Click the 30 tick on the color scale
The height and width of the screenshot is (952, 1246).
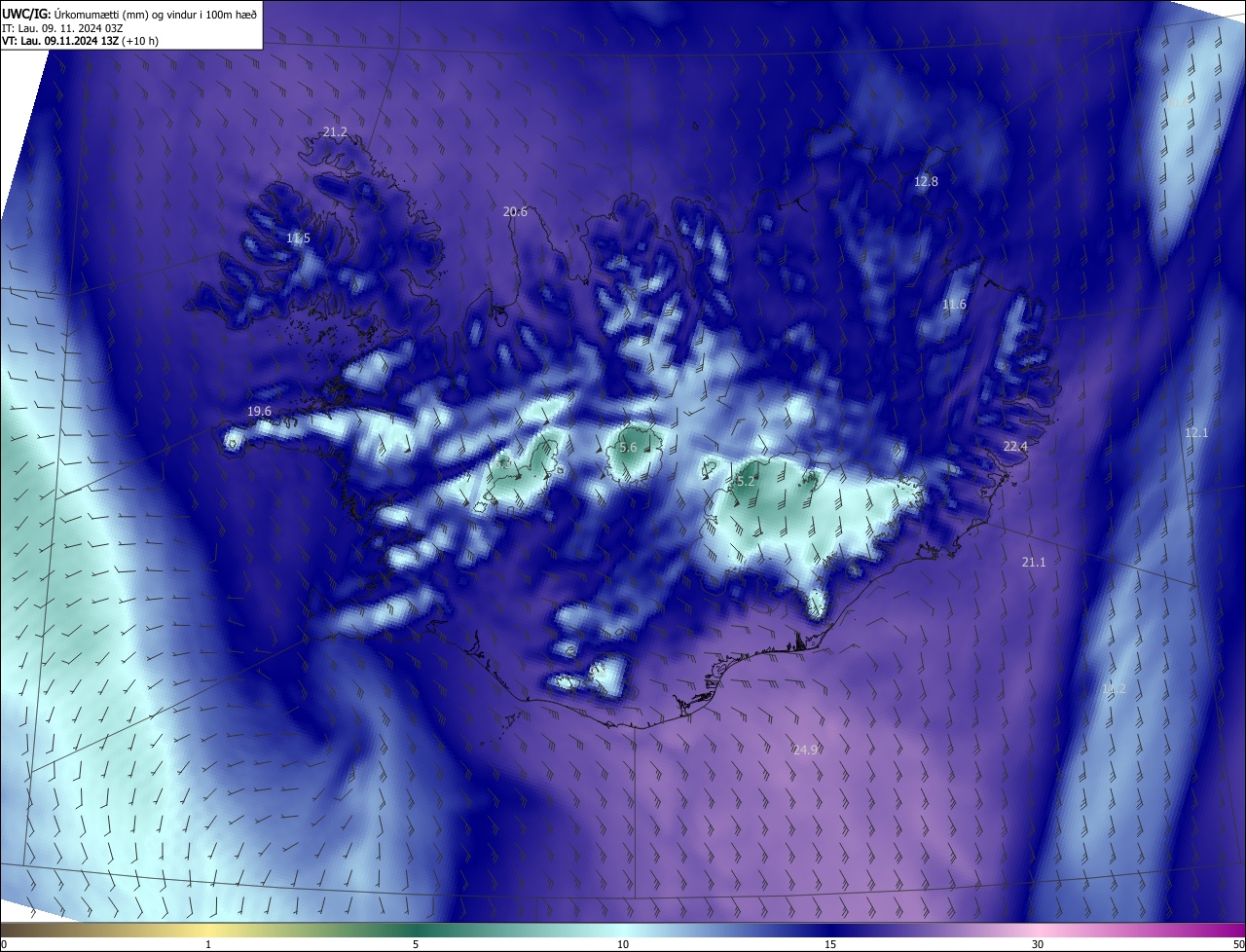click(1038, 944)
